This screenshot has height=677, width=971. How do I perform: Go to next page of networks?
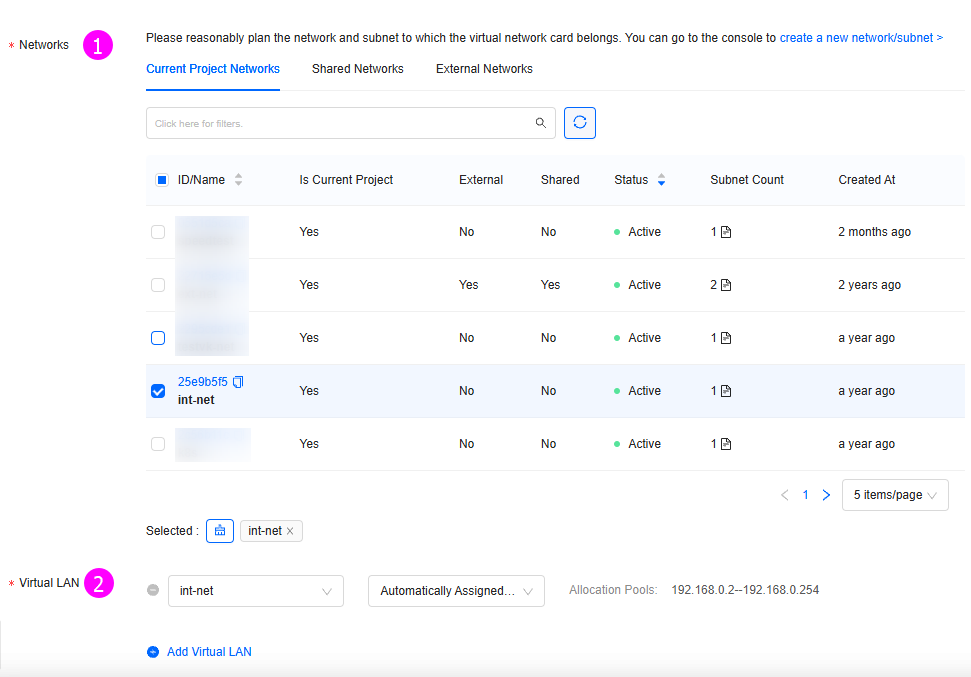pos(826,495)
